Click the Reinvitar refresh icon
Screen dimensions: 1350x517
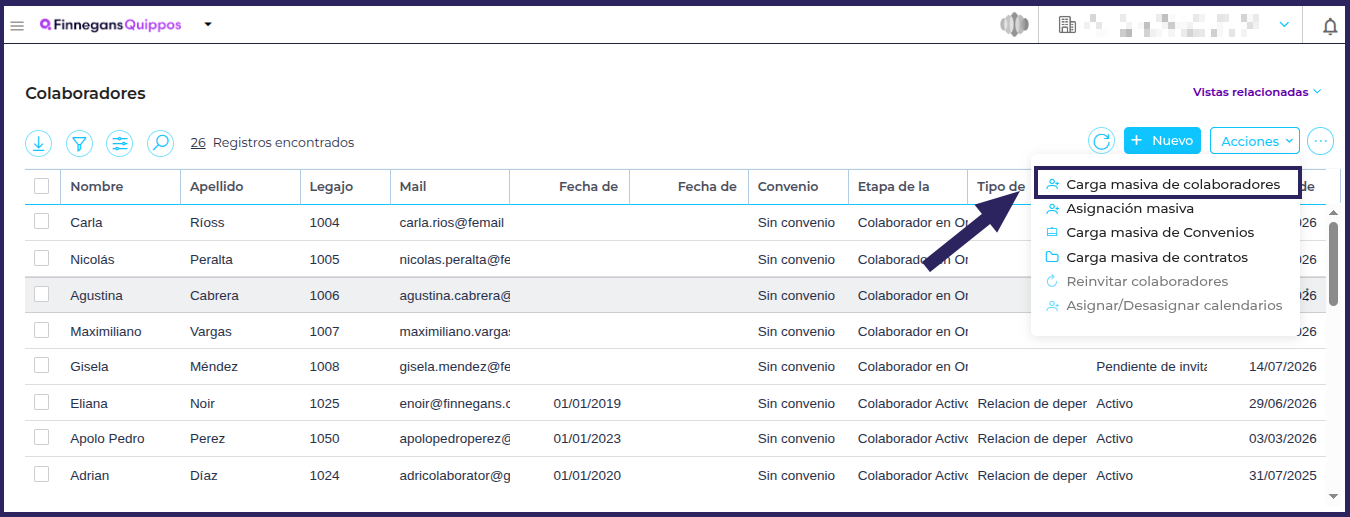pyautogui.click(x=1052, y=281)
